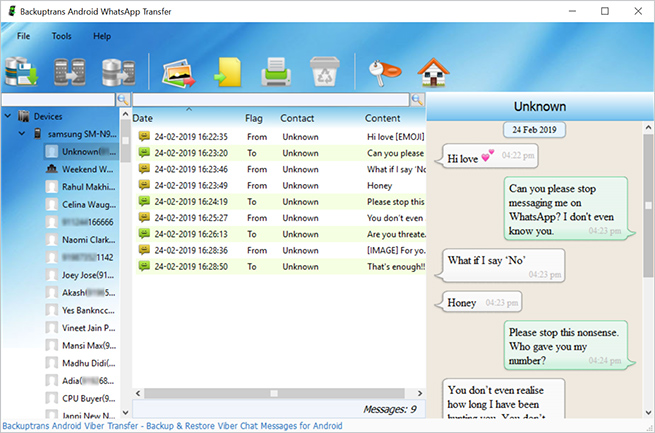The height and width of the screenshot is (433, 655).
Task: Open the File menu
Action: [x=23, y=36]
